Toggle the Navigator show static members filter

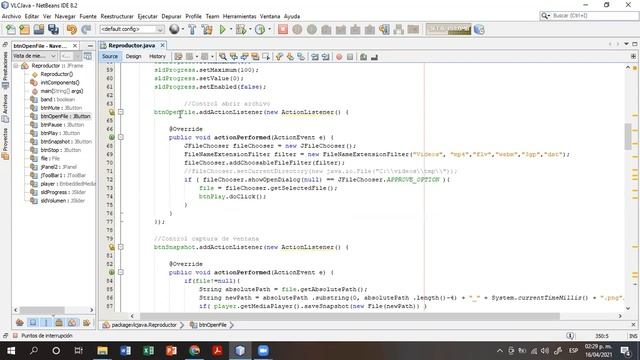[46, 322]
